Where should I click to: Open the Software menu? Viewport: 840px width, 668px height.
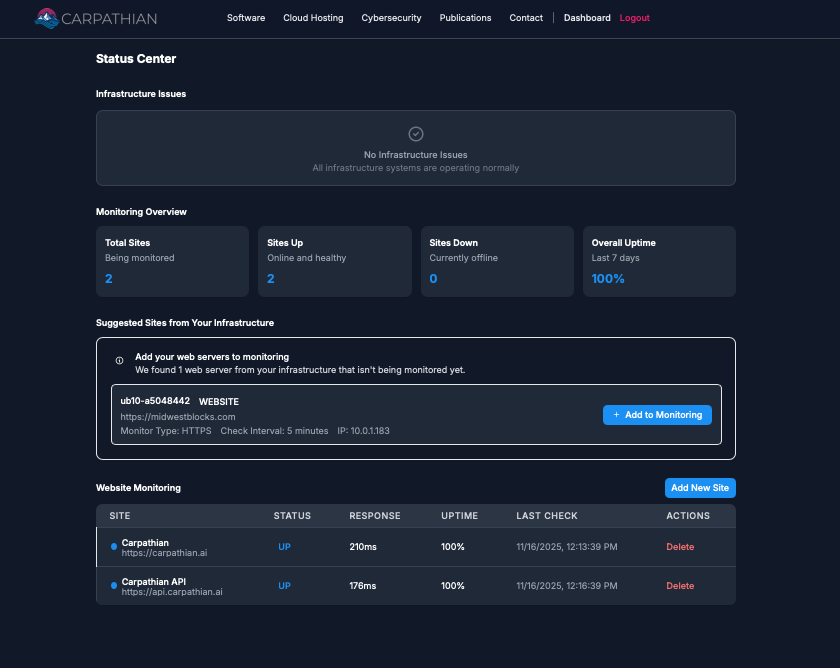[246, 17]
